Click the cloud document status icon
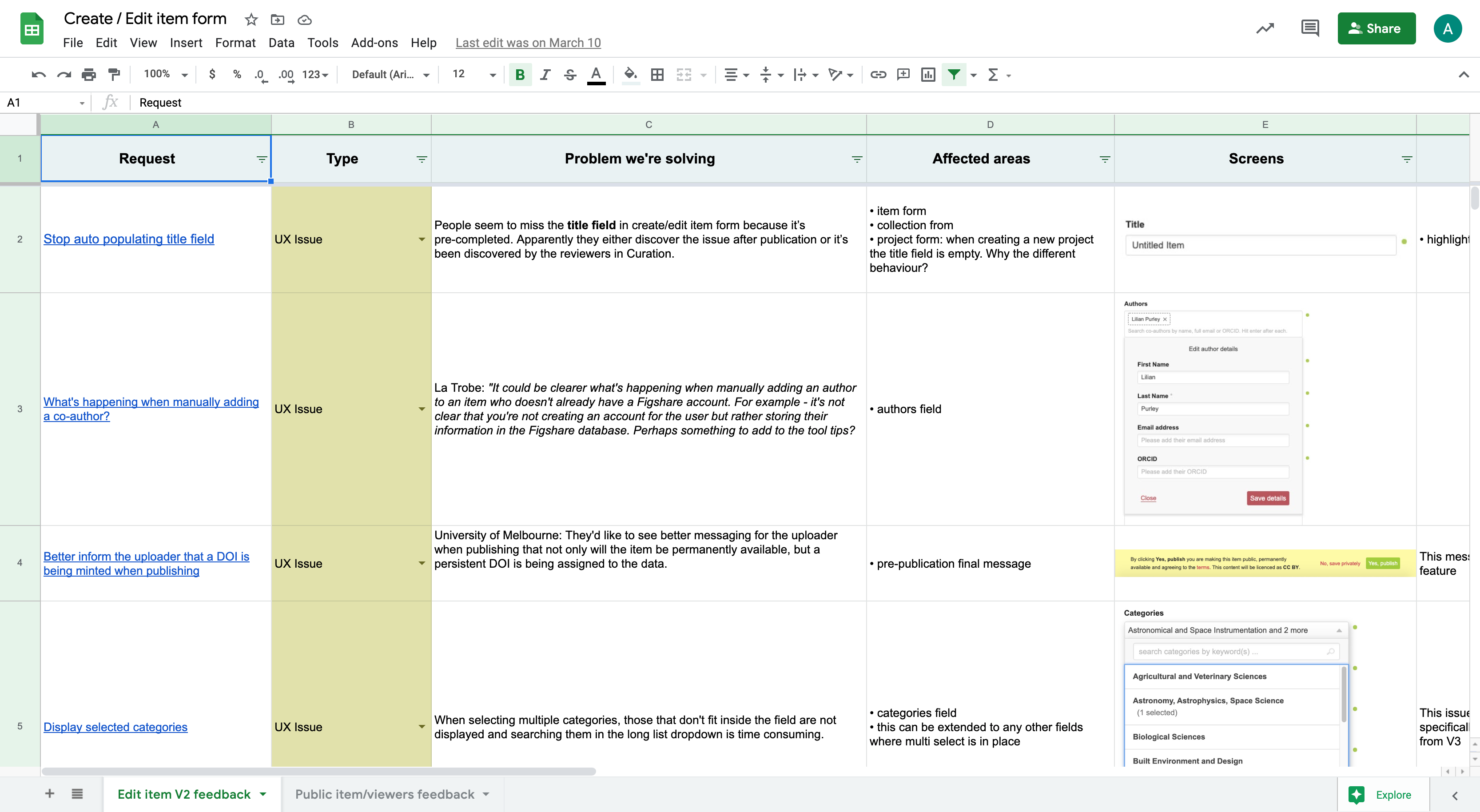1480x812 pixels. [305, 20]
